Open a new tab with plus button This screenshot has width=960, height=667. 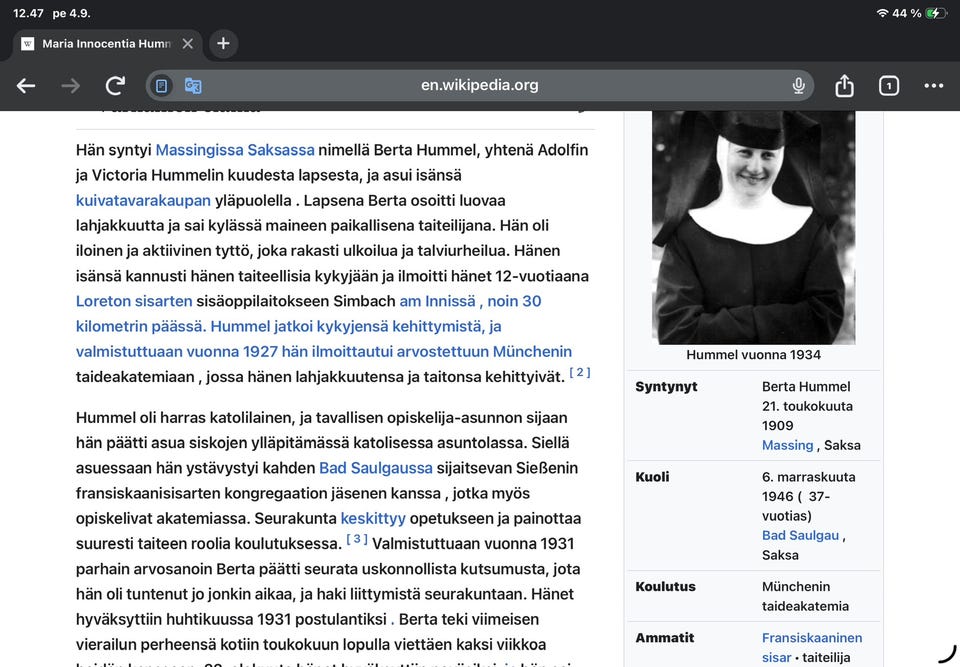(x=223, y=43)
